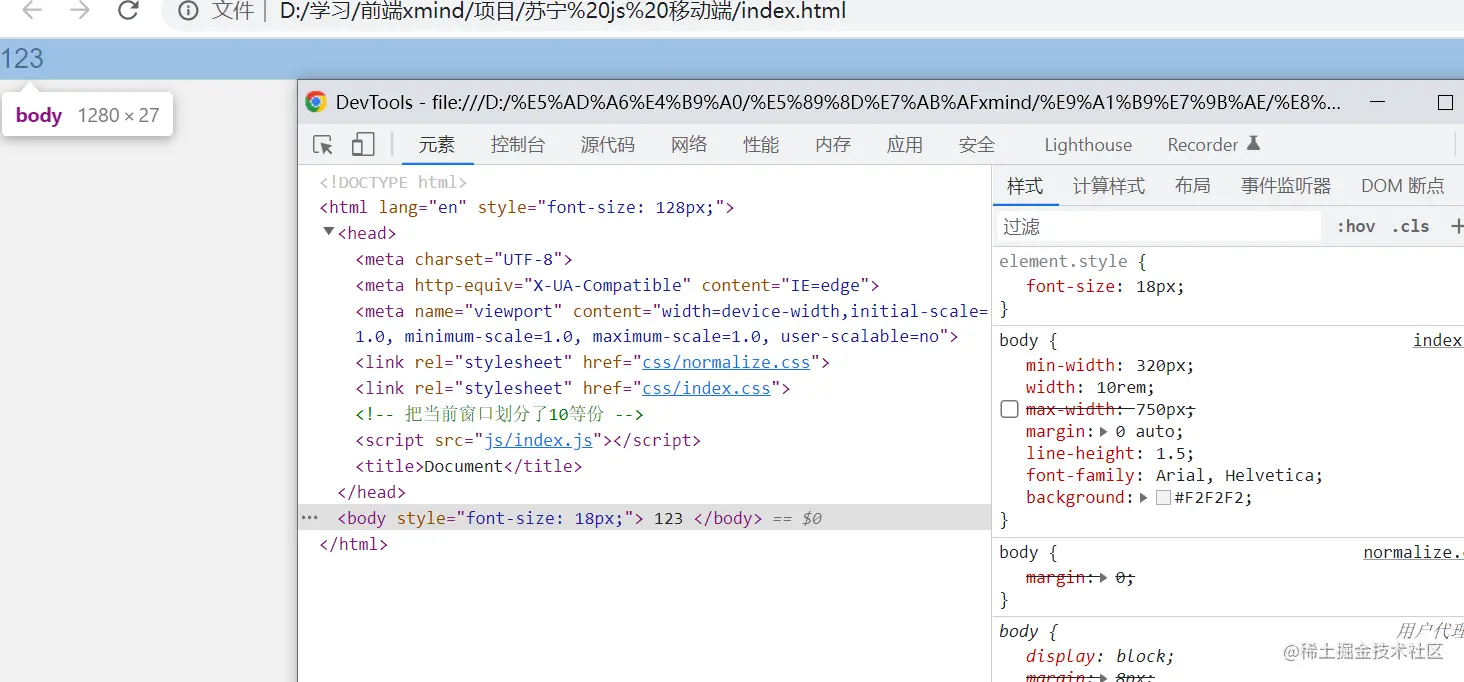Maximize the DevTools window
1464x682 pixels.
pyautogui.click(x=1444, y=102)
